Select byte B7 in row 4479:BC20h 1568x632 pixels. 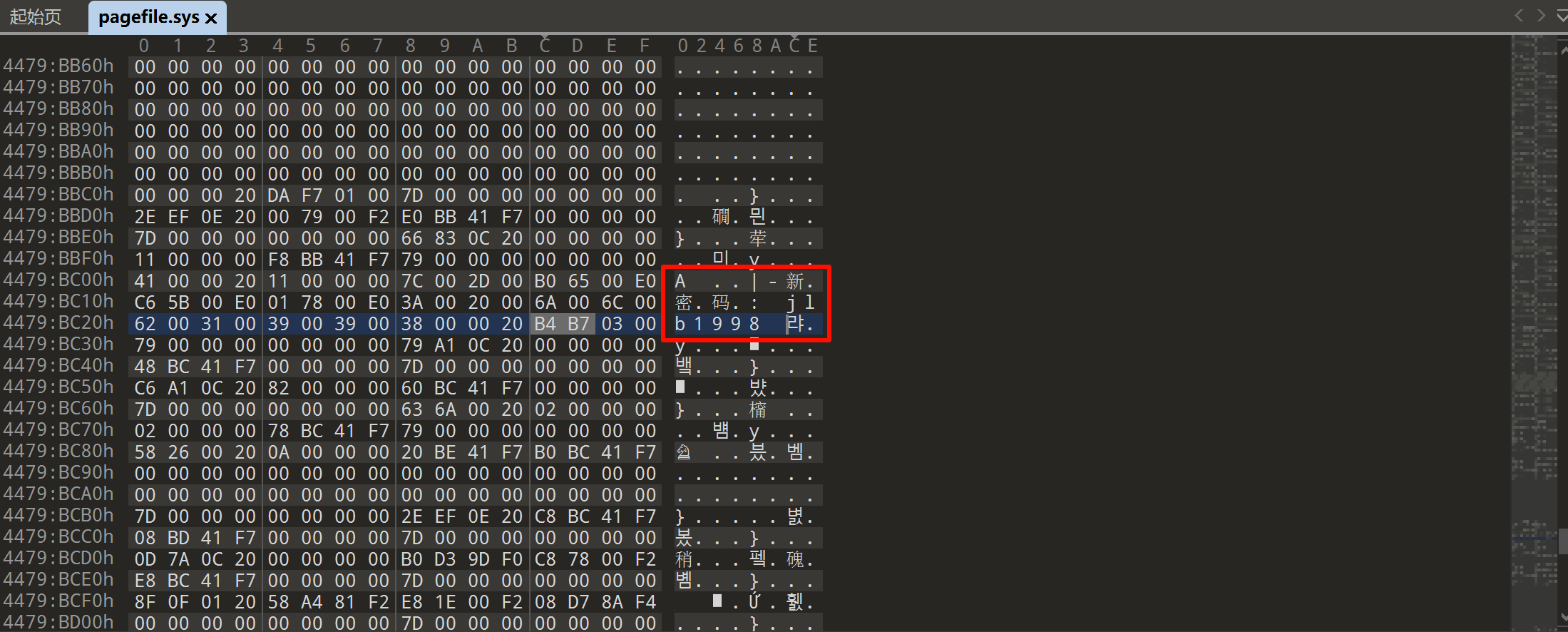tap(579, 324)
